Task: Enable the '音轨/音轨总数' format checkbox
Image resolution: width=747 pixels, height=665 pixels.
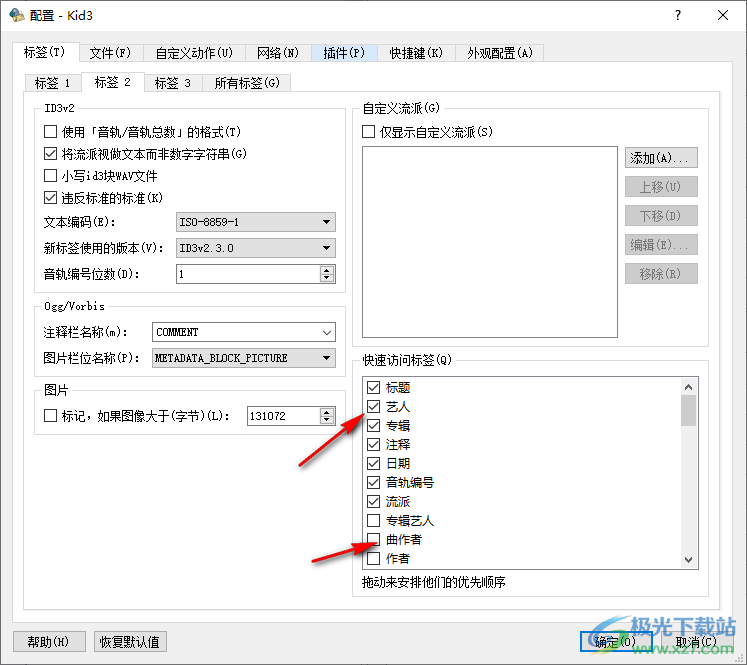Action: pyautogui.click(x=51, y=132)
